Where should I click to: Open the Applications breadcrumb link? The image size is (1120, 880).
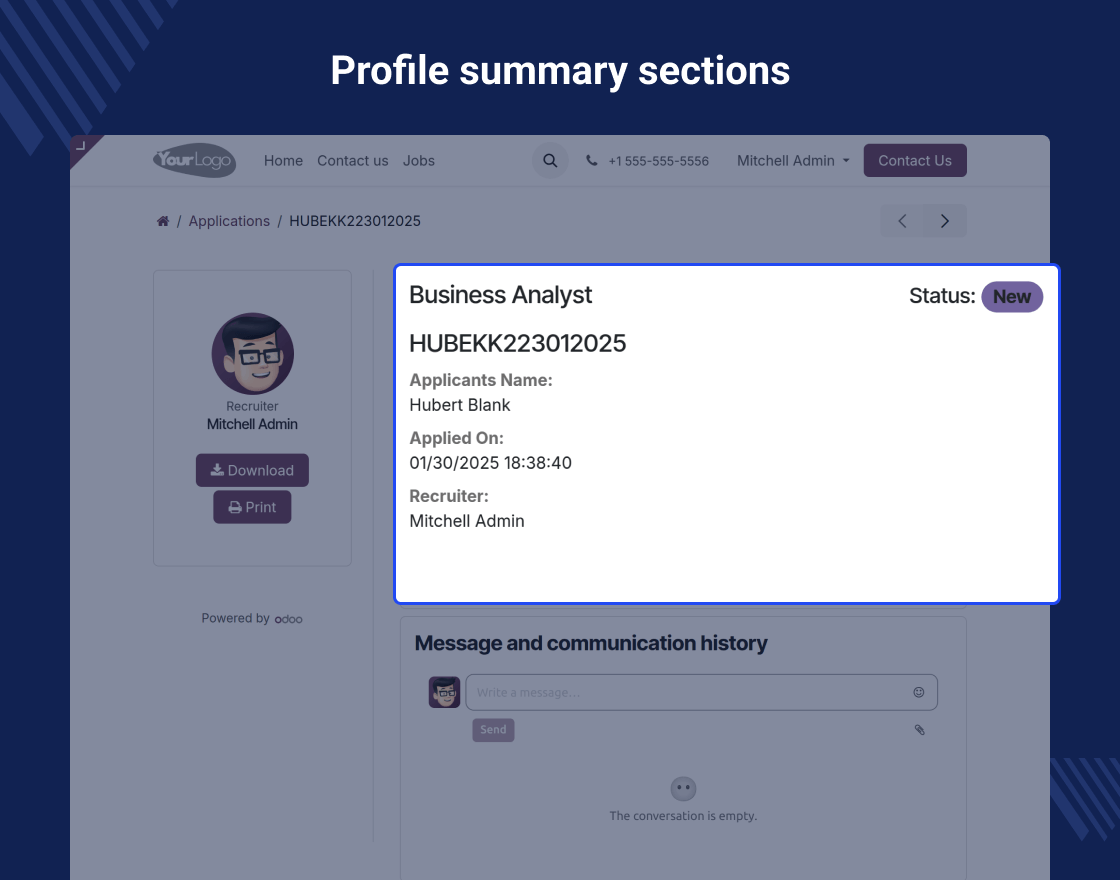point(229,221)
